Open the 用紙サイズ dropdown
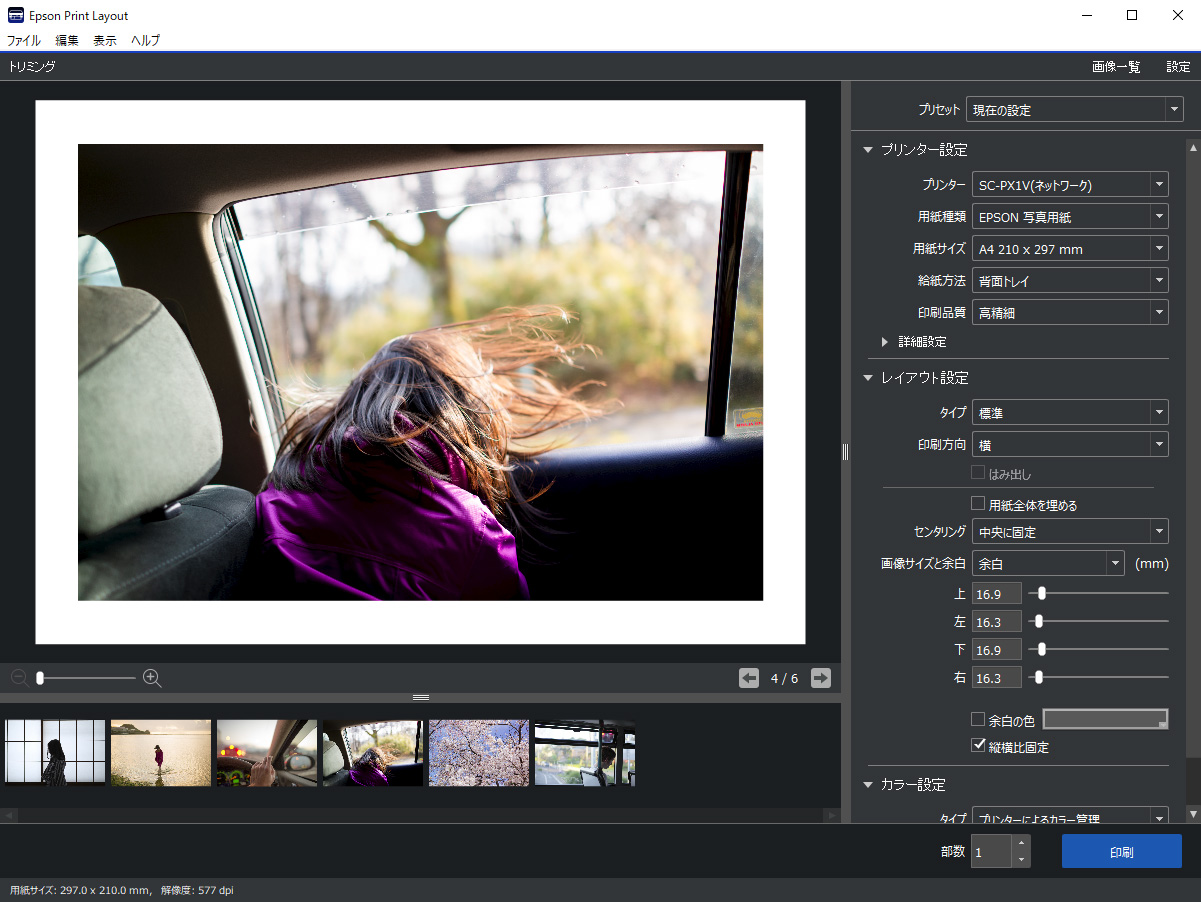1201x902 pixels. (1069, 249)
